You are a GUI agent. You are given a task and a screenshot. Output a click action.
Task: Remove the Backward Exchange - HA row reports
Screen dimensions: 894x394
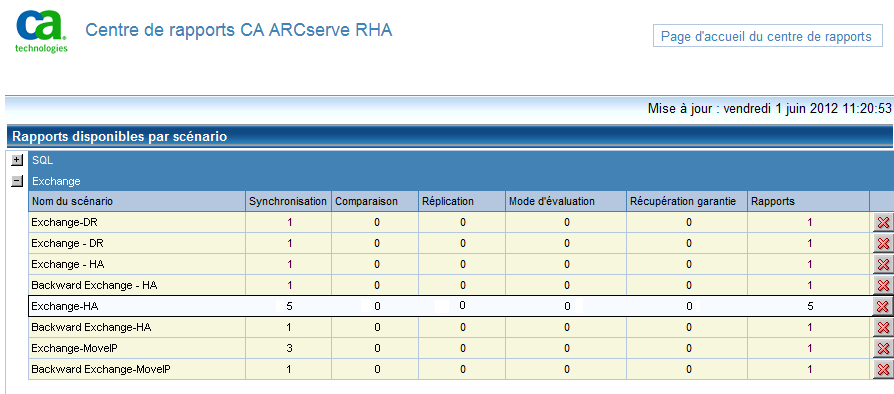coord(883,285)
